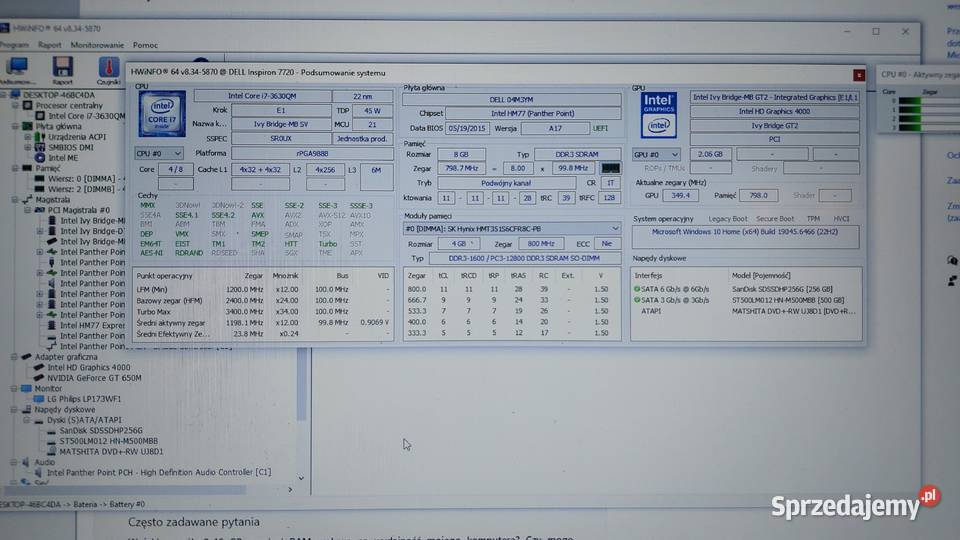Click the Jednostka prod. field
The image size is (960, 540).
tap(362, 139)
